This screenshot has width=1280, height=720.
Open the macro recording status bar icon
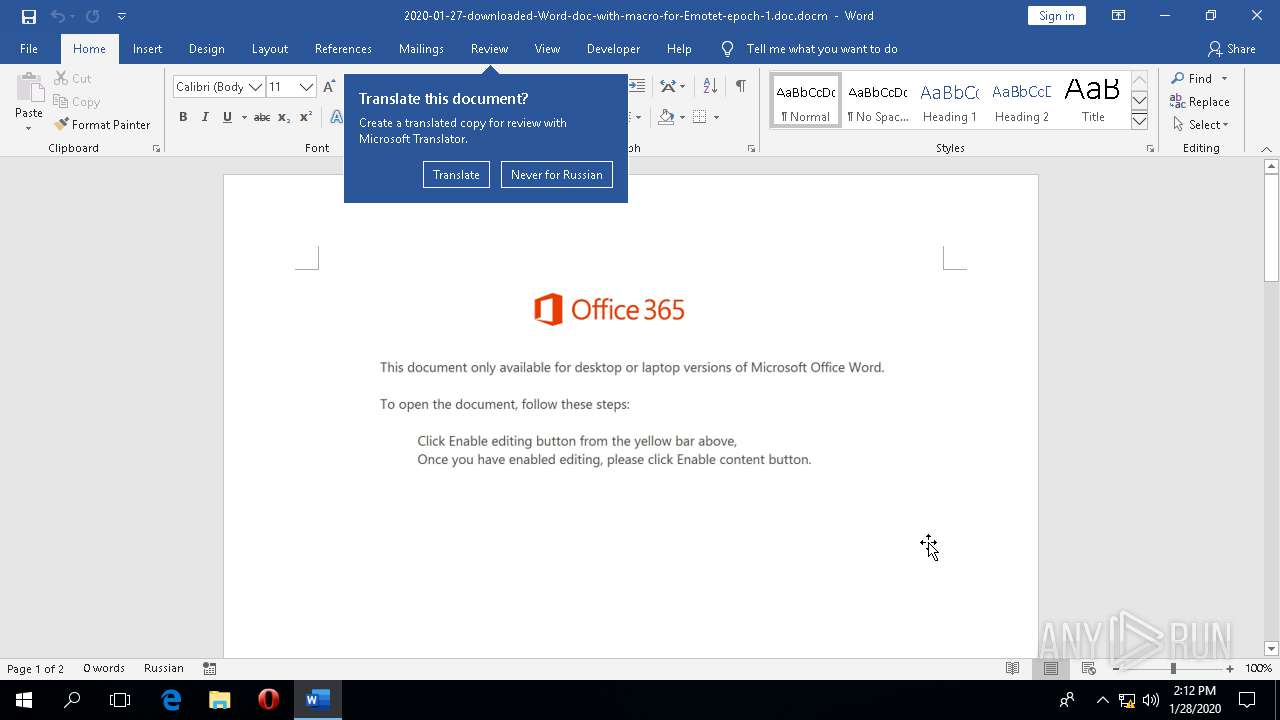click(x=210, y=668)
